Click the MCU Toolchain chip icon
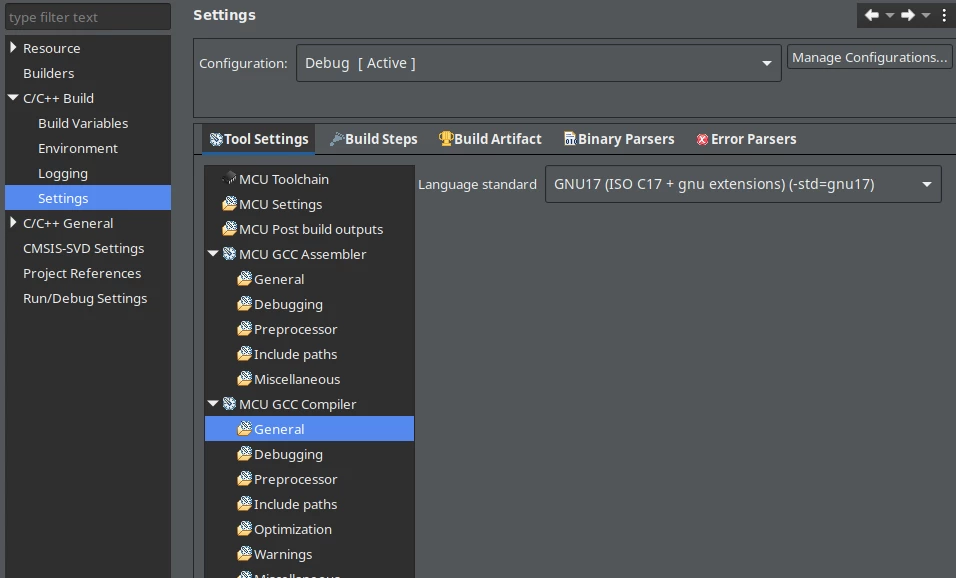 point(229,179)
